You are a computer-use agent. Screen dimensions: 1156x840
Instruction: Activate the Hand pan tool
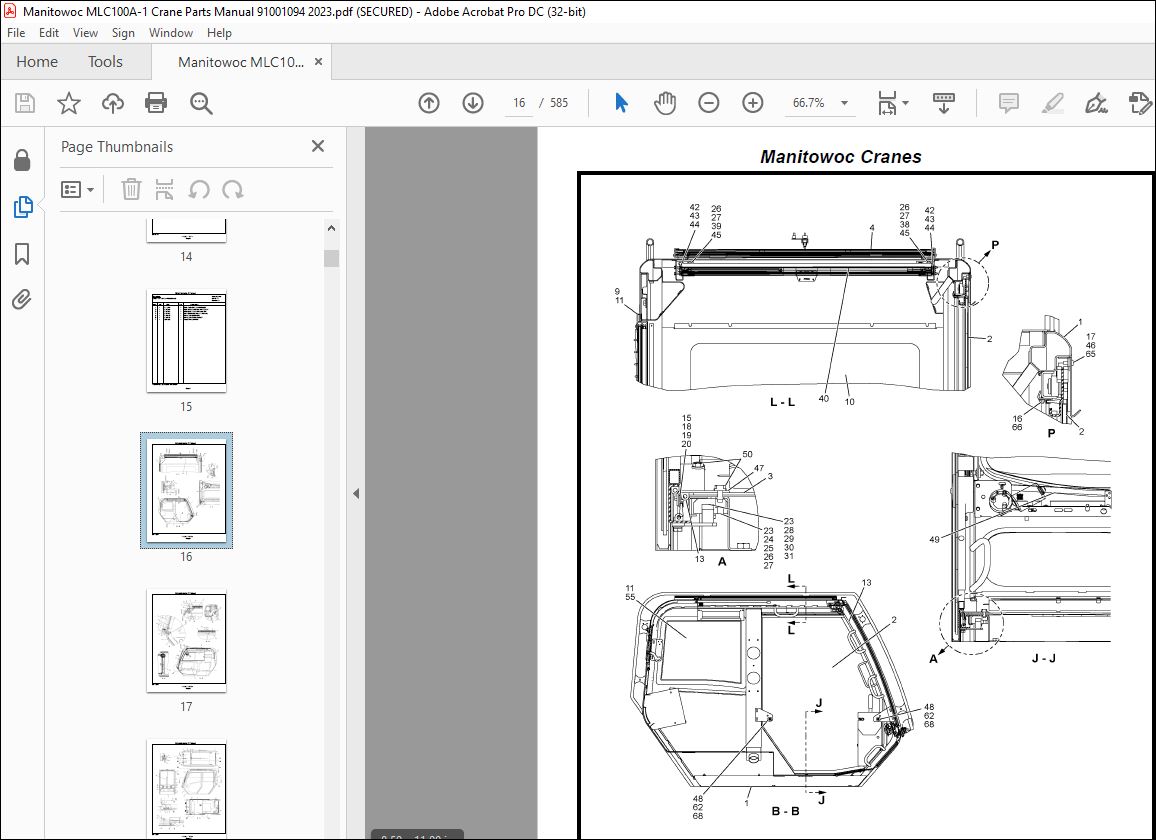[x=664, y=103]
